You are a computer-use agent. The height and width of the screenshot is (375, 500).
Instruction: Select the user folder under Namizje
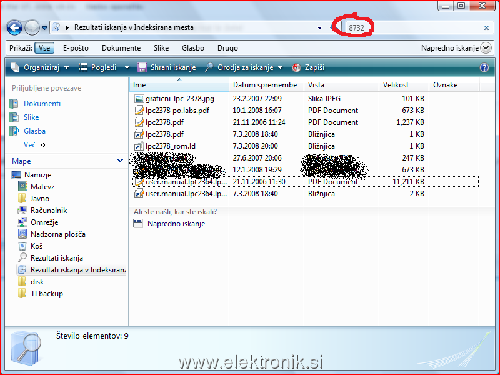coord(42,187)
